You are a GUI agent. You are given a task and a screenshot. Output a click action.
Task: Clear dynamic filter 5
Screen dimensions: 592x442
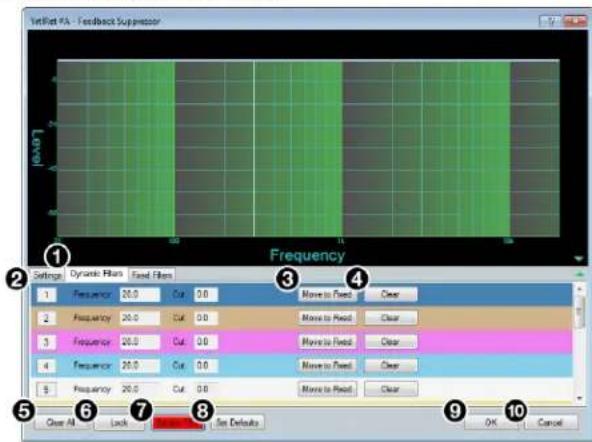[391, 389]
